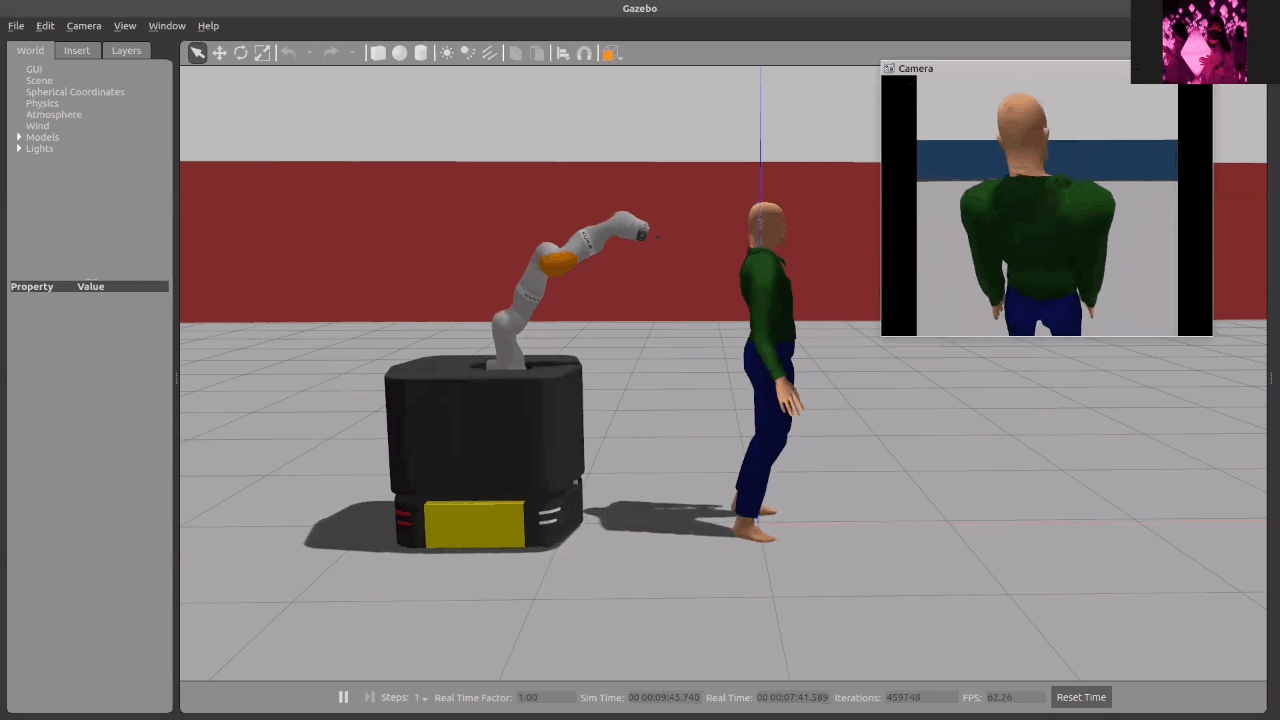Insert a box shape
The image size is (1280, 720).
tap(378, 53)
